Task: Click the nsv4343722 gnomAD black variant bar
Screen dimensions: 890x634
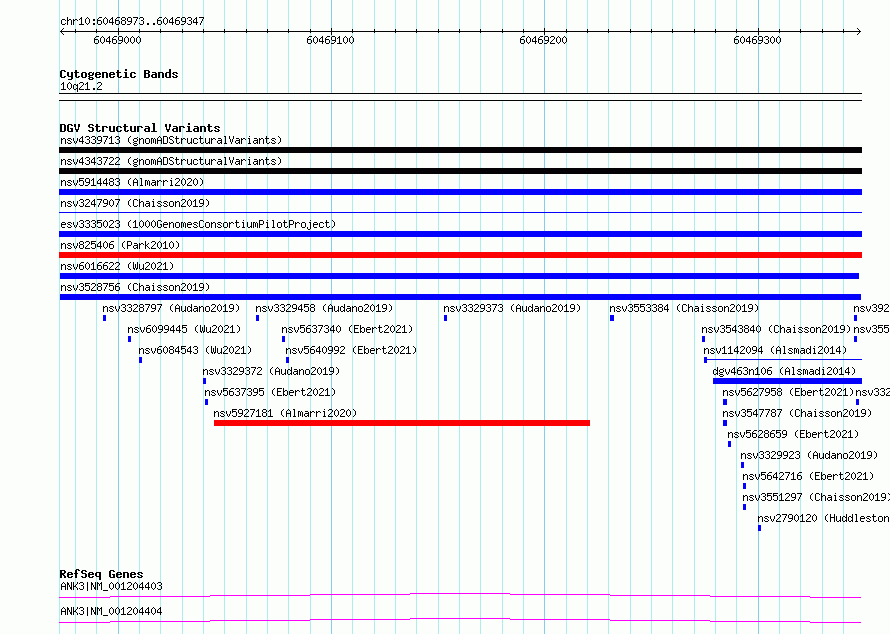Action: point(460,171)
